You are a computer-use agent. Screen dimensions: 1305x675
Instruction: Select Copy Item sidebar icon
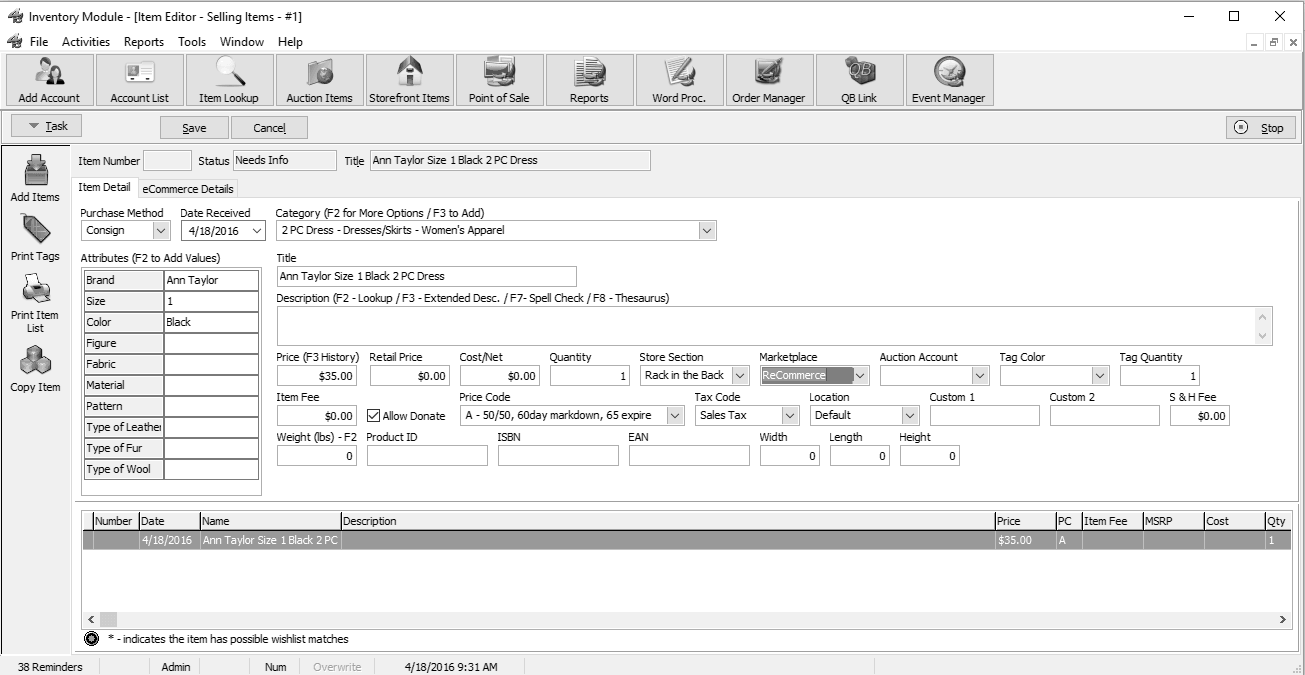coord(35,368)
